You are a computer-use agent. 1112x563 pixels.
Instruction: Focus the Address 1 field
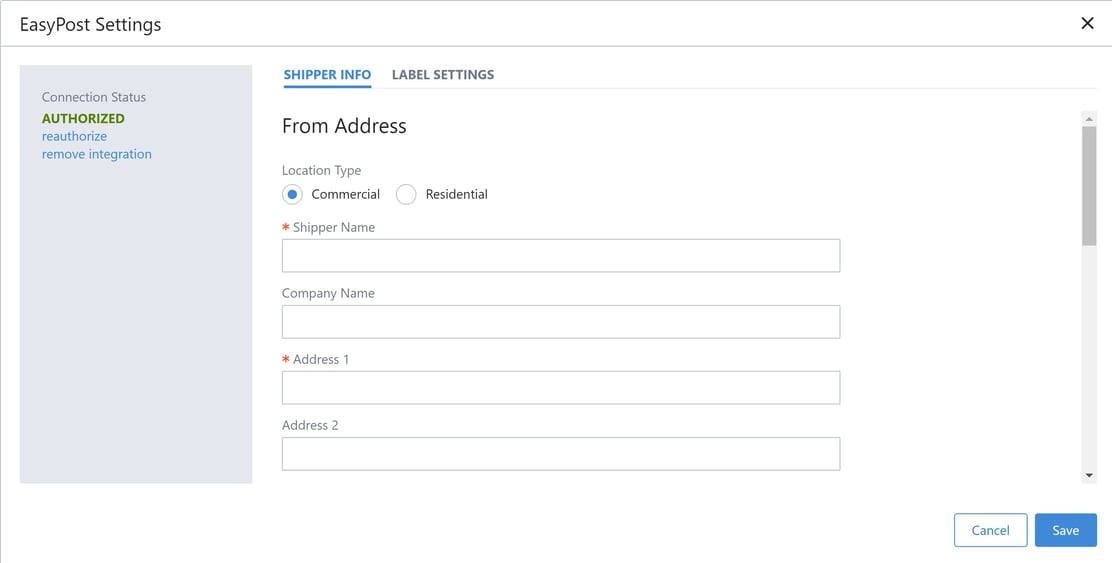(561, 387)
